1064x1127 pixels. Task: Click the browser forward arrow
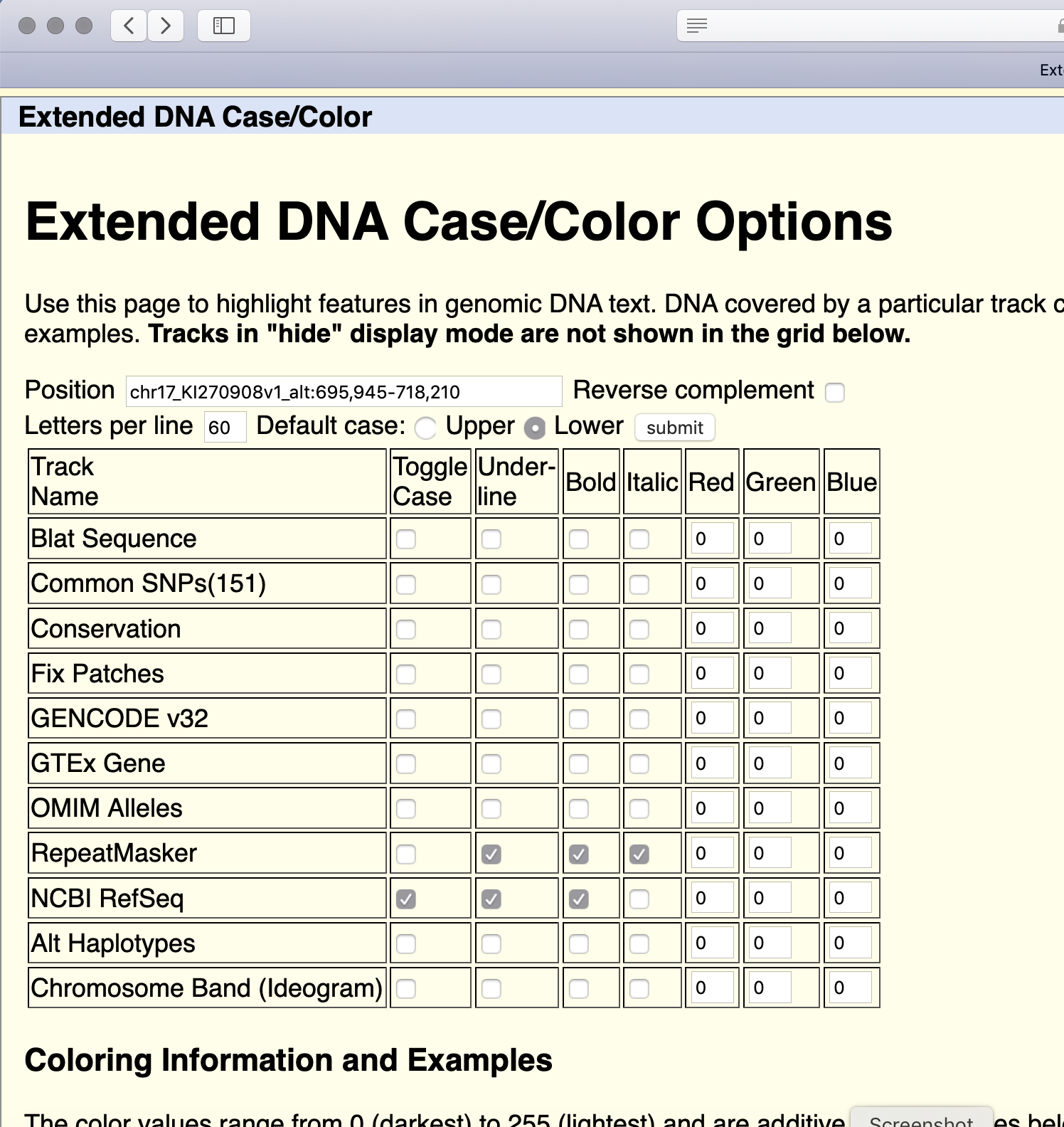(166, 26)
